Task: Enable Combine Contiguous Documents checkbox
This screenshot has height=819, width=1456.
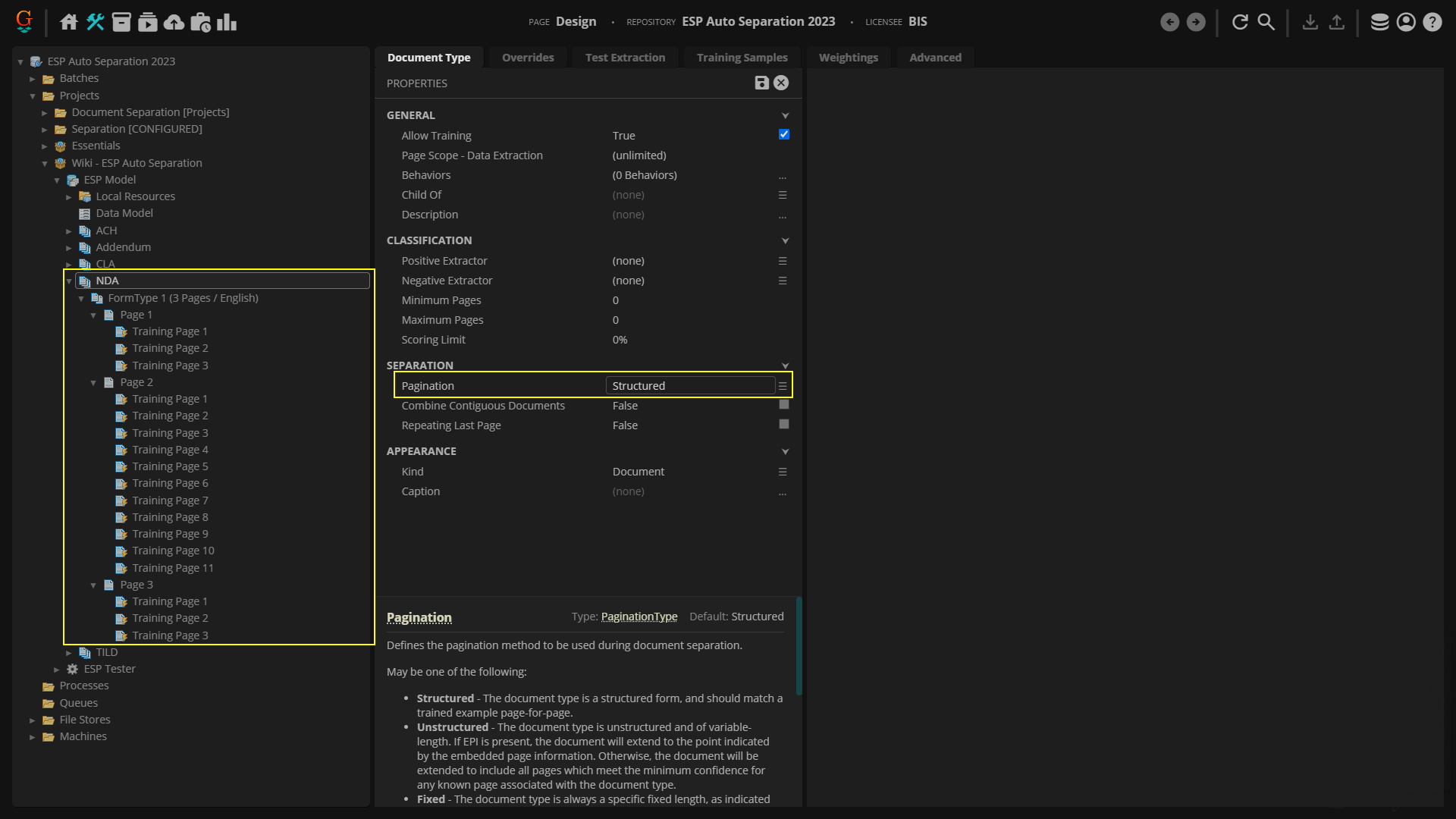Action: (x=783, y=405)
